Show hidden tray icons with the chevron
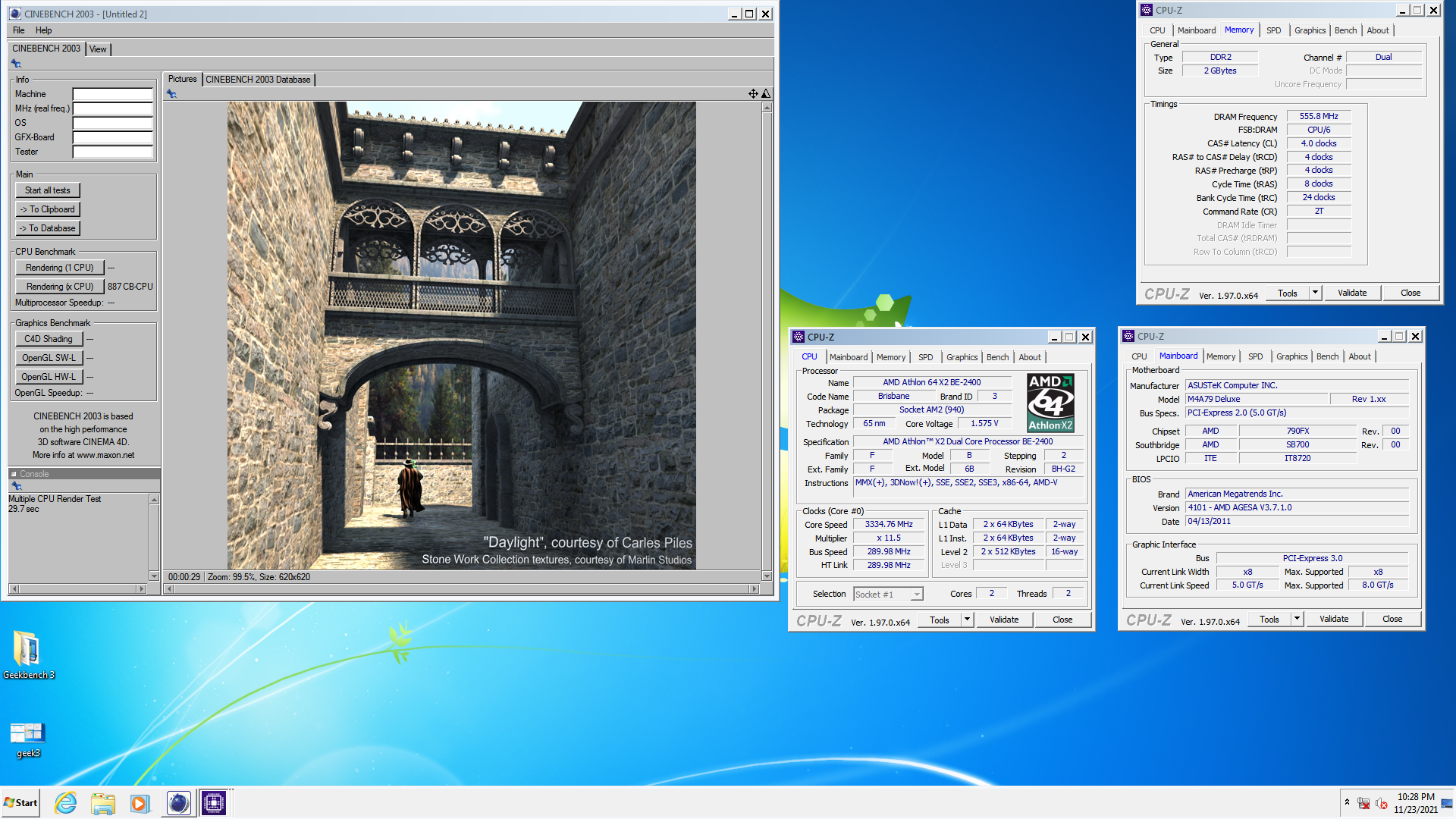Viewport: 1456px width, 819px height. click(1347, 802)
